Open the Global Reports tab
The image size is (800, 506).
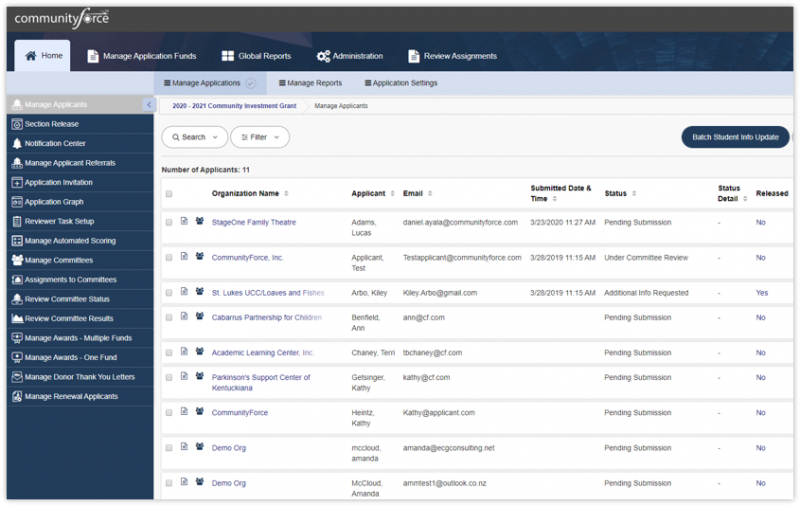pyautogui.click(x=257, y=56)
